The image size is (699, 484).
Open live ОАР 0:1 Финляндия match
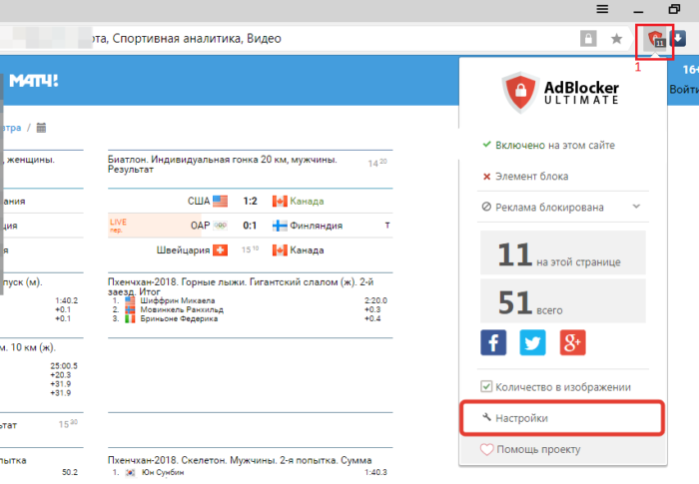point(250,226)
